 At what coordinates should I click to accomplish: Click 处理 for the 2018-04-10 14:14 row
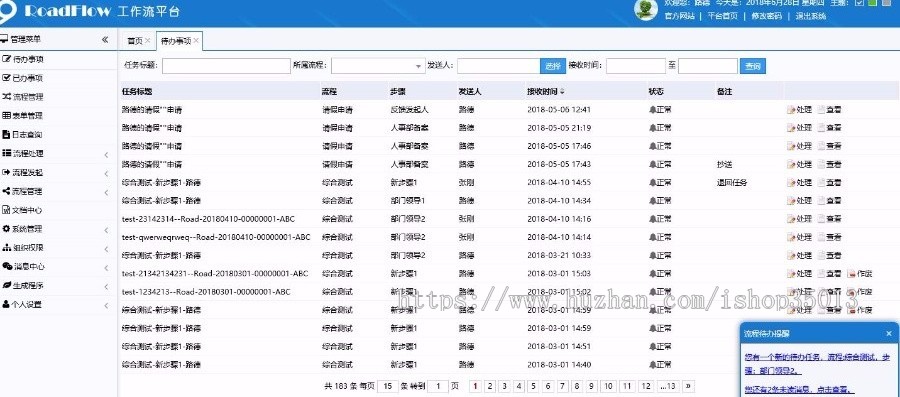800,237
